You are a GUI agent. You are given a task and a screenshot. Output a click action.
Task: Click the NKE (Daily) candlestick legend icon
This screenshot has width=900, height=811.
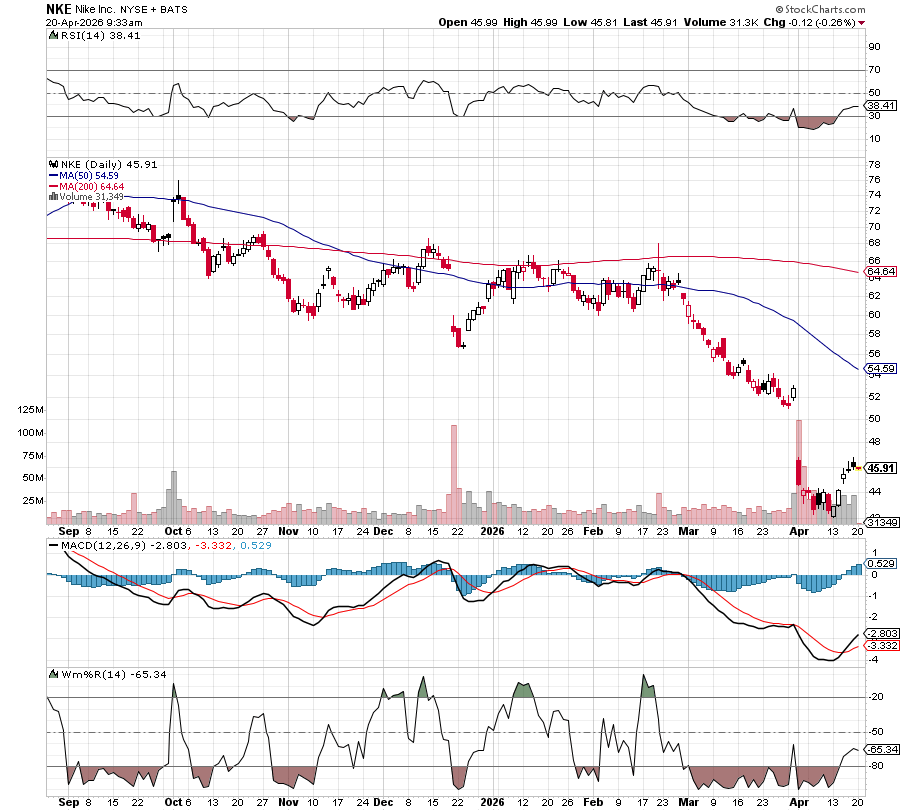pyautogui.click(x=53, y=164)
